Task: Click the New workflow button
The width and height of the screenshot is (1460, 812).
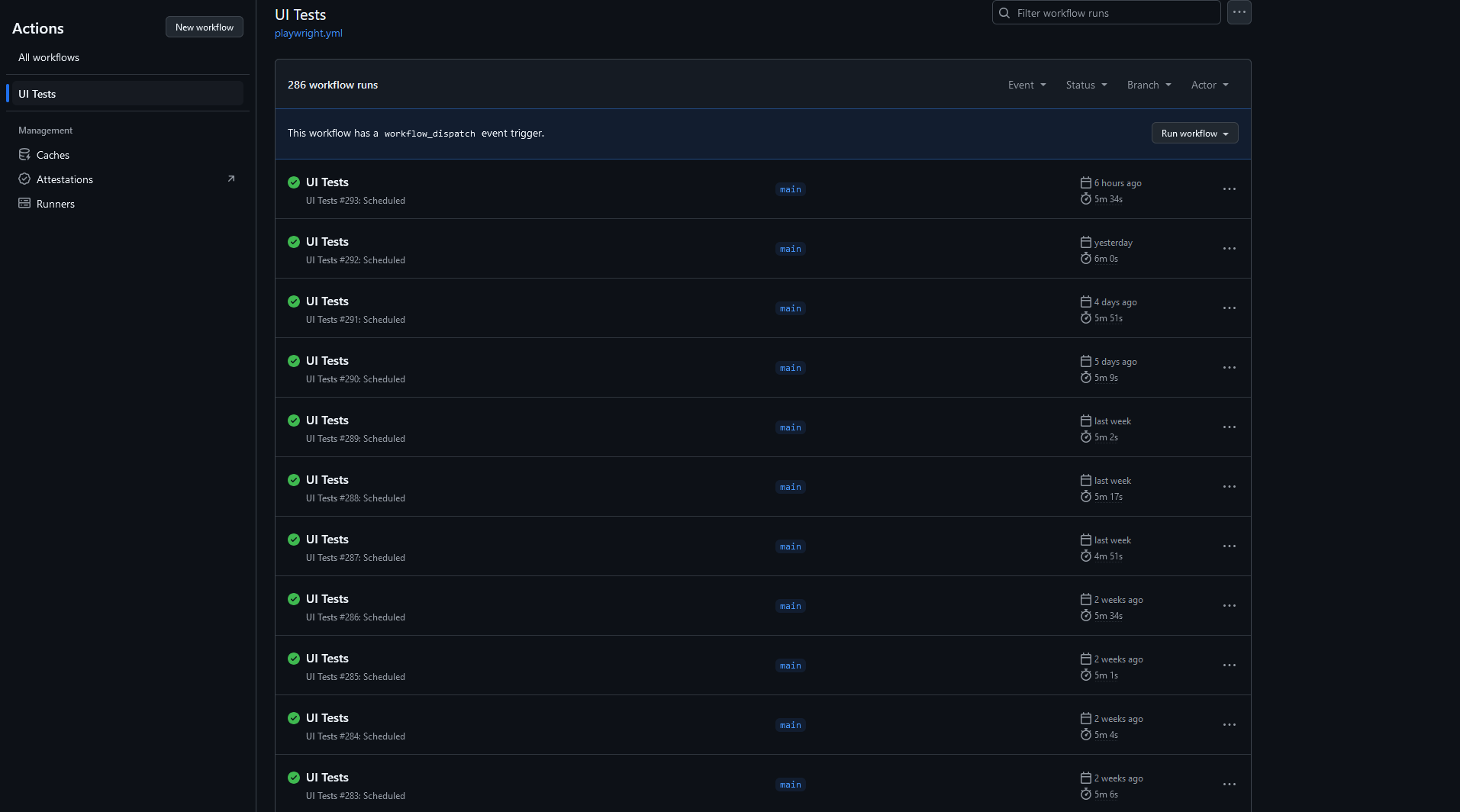Action: [205, 27]
